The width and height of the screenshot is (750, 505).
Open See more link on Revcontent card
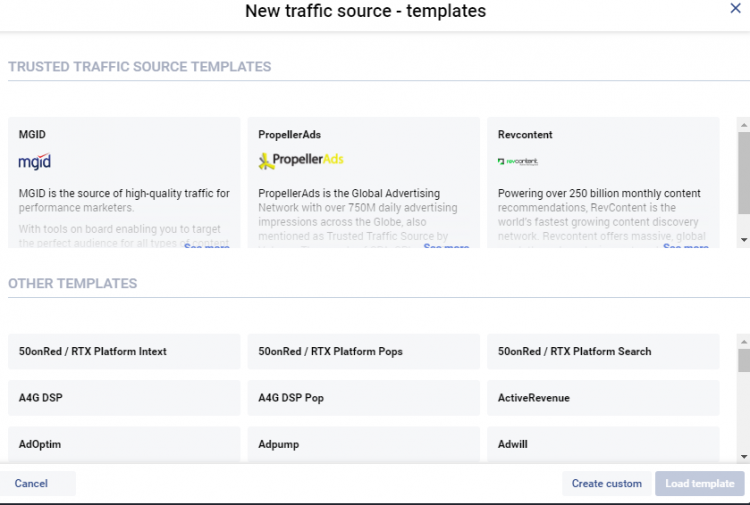click(x=686, y=245)
